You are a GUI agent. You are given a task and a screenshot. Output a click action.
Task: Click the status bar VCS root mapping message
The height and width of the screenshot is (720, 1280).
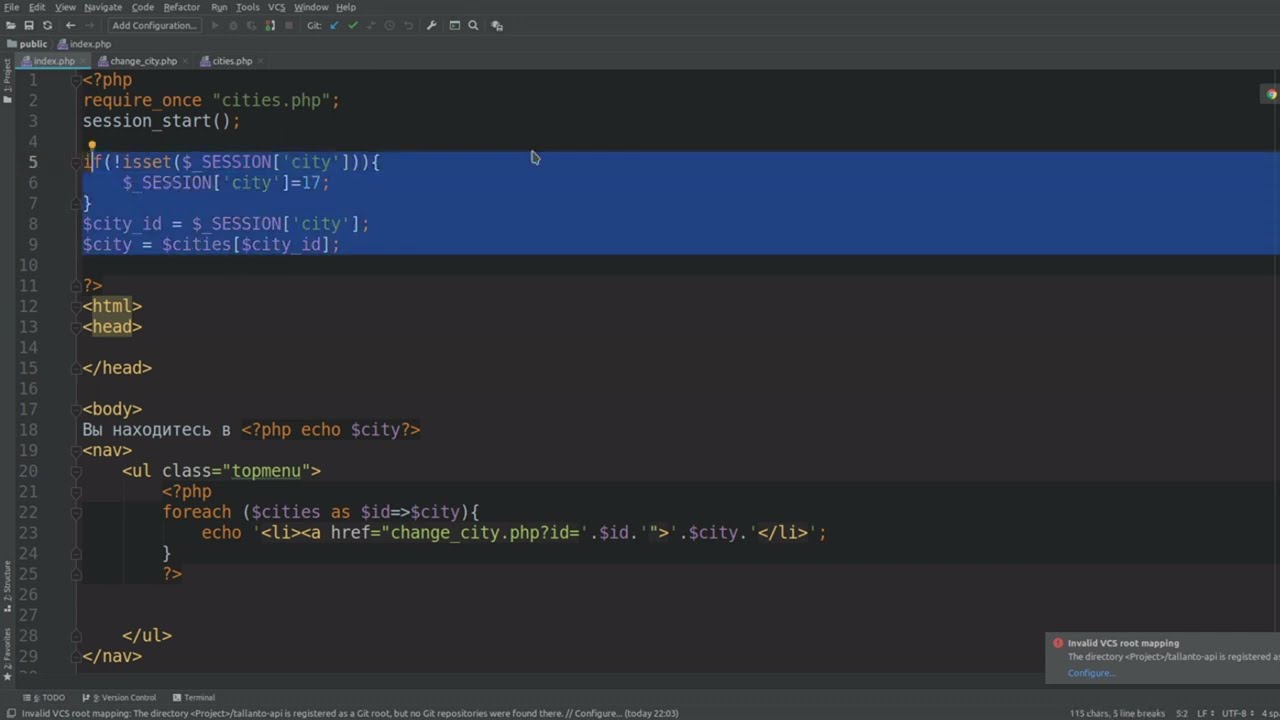coord(350,713)
